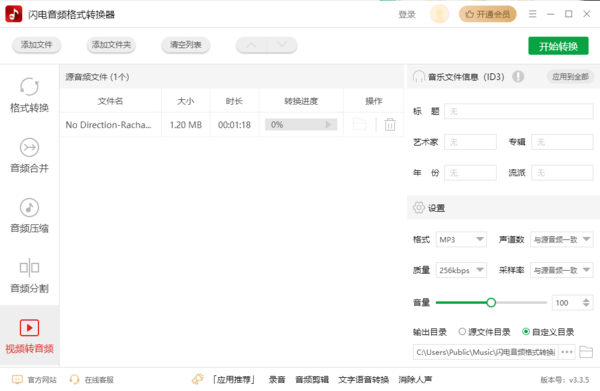Open the 质量 256kbps dropdown

click(461, 270)
